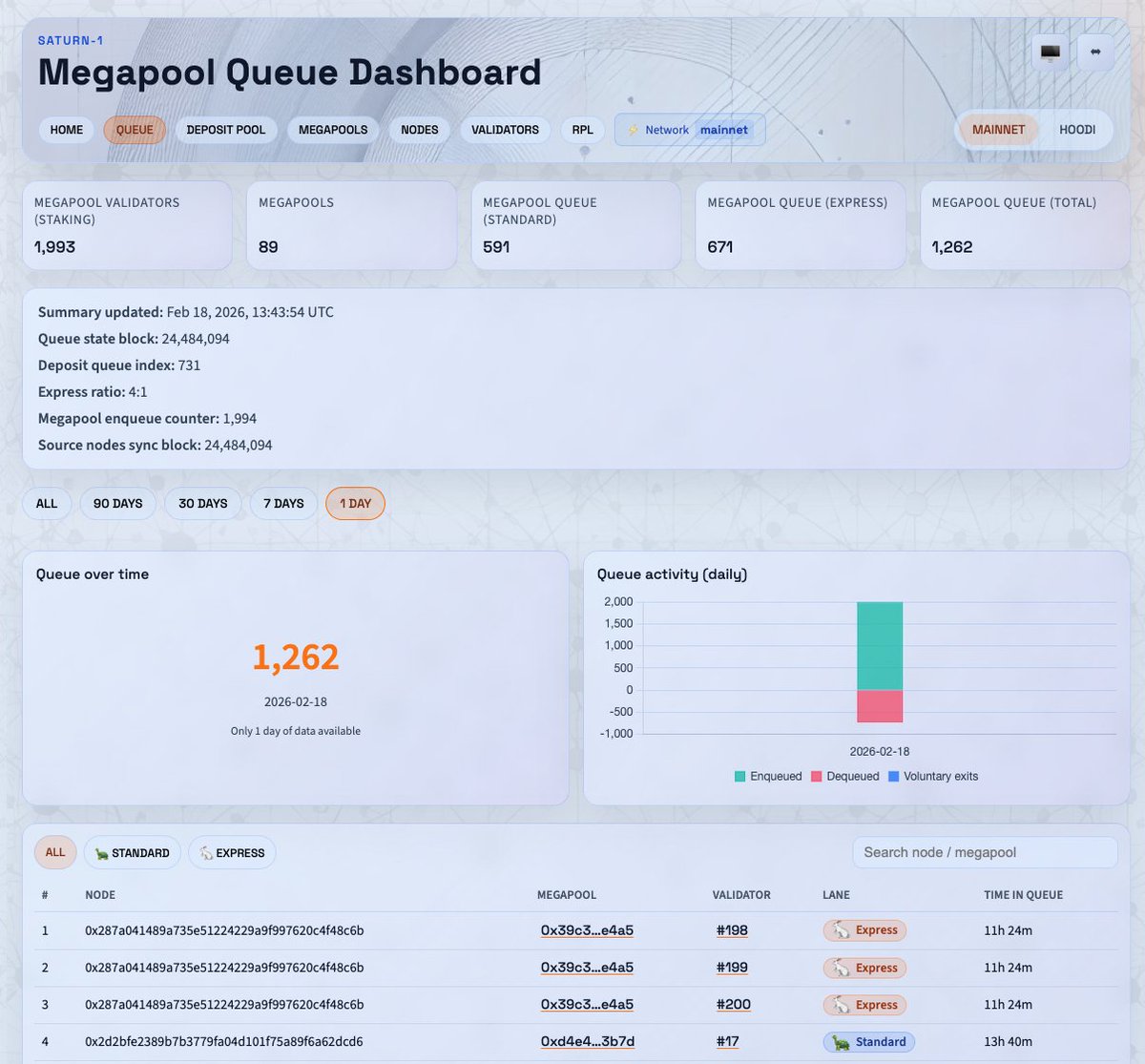The height and width of the screenshot is (1064, 1145).
Task: Click the turtle icon on Standard filter
Action: point(101,853)
